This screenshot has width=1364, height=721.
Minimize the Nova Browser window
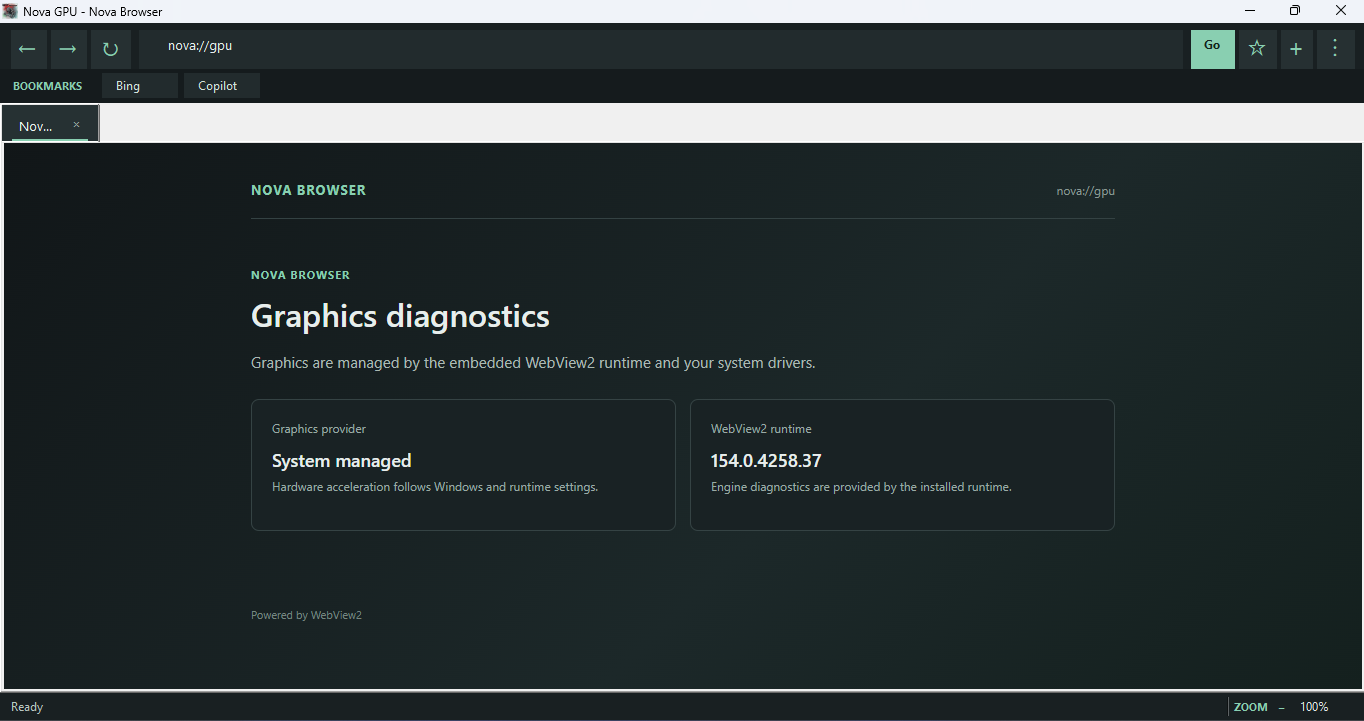coord(1250,11)
